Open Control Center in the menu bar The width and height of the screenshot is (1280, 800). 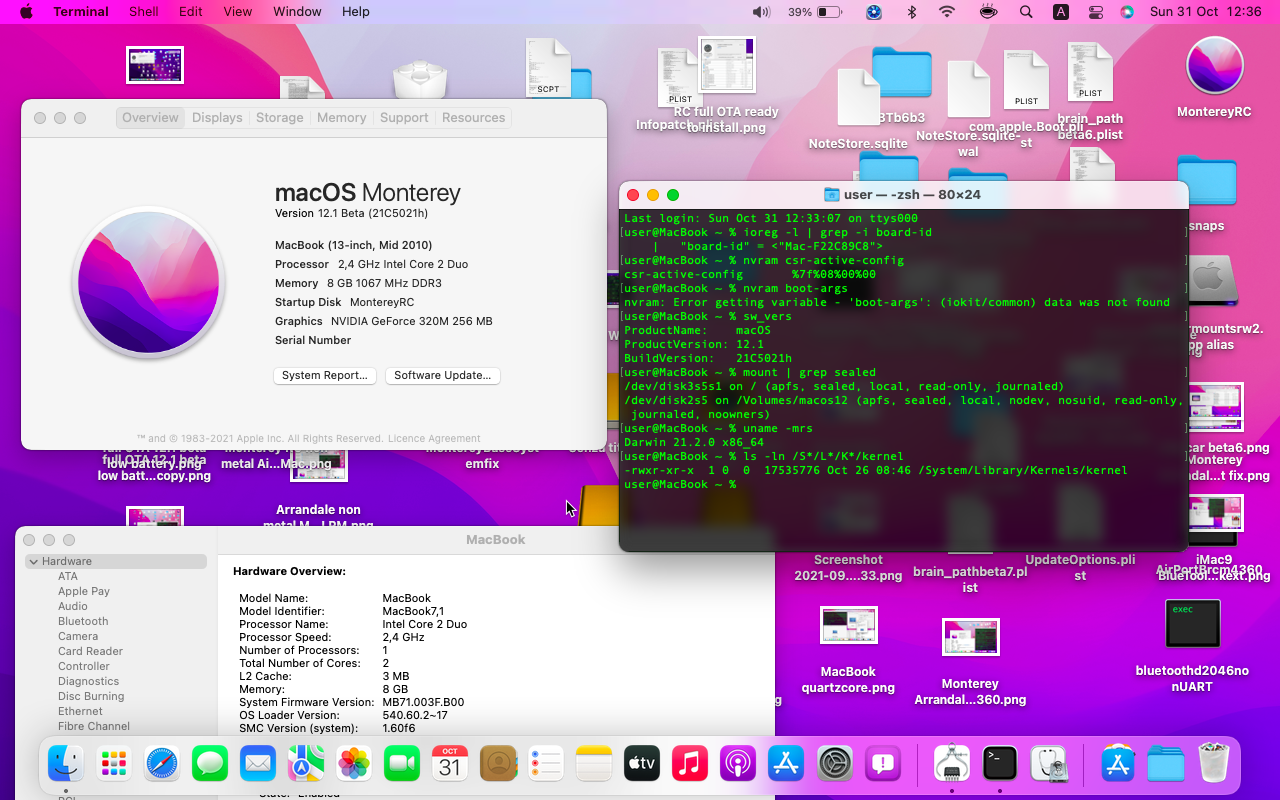(x=1095, y=12)
